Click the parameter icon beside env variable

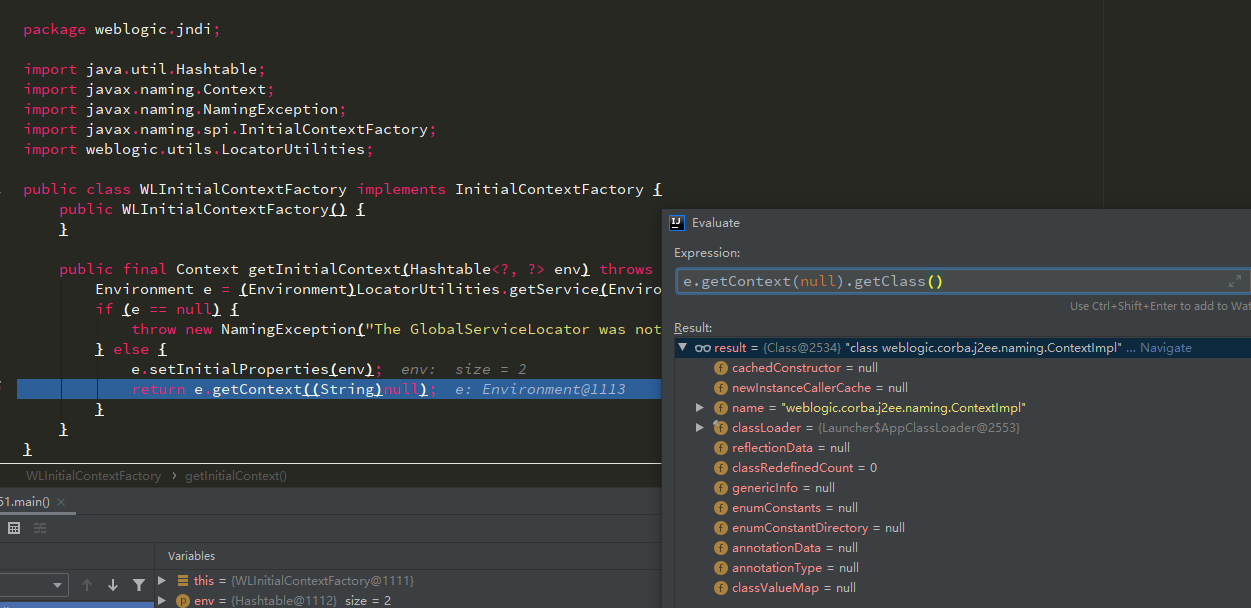click(183, 601)
